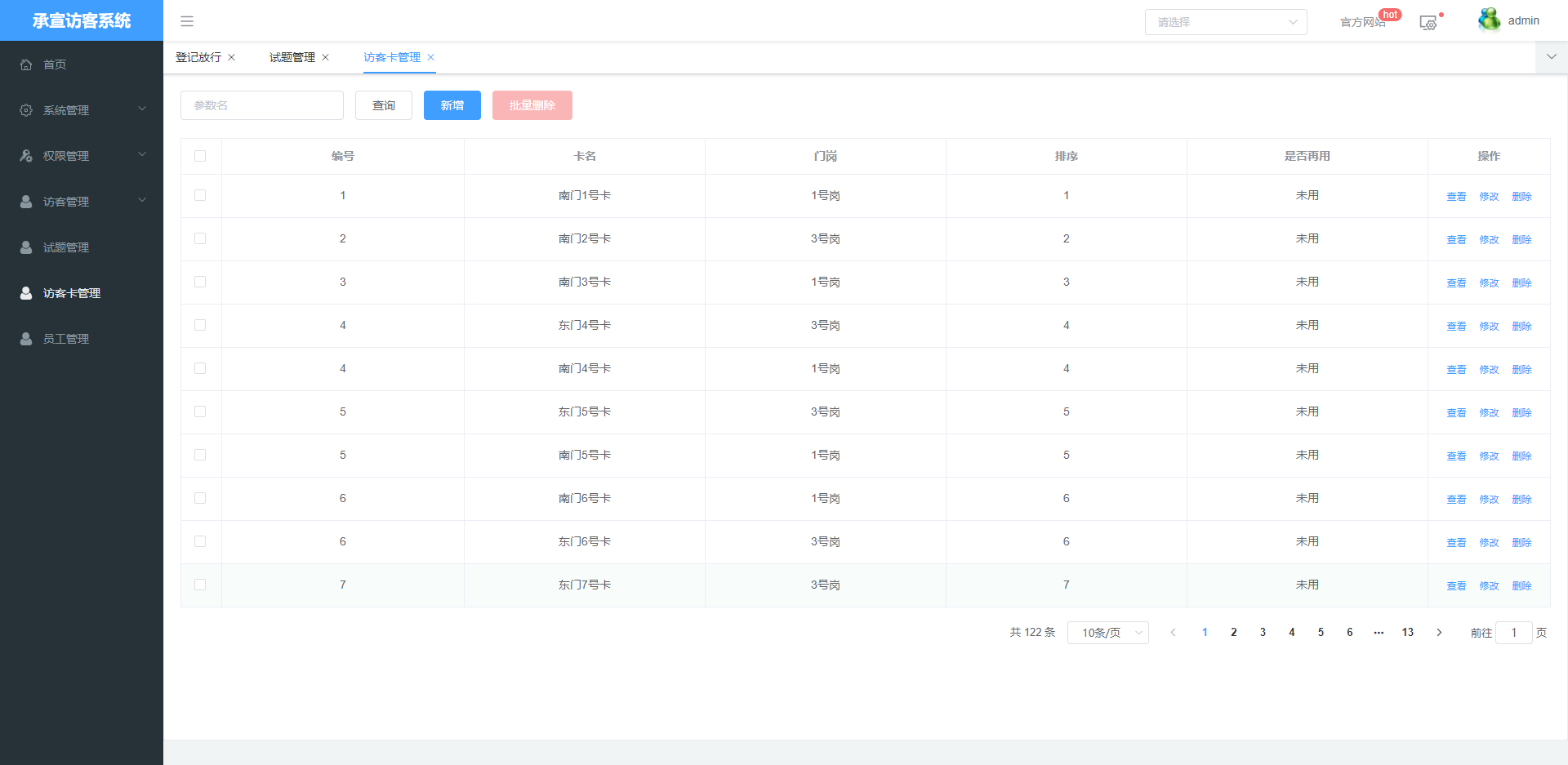Click the blue 新增 button
The image size is (1568, 765).
coord(452,105)
